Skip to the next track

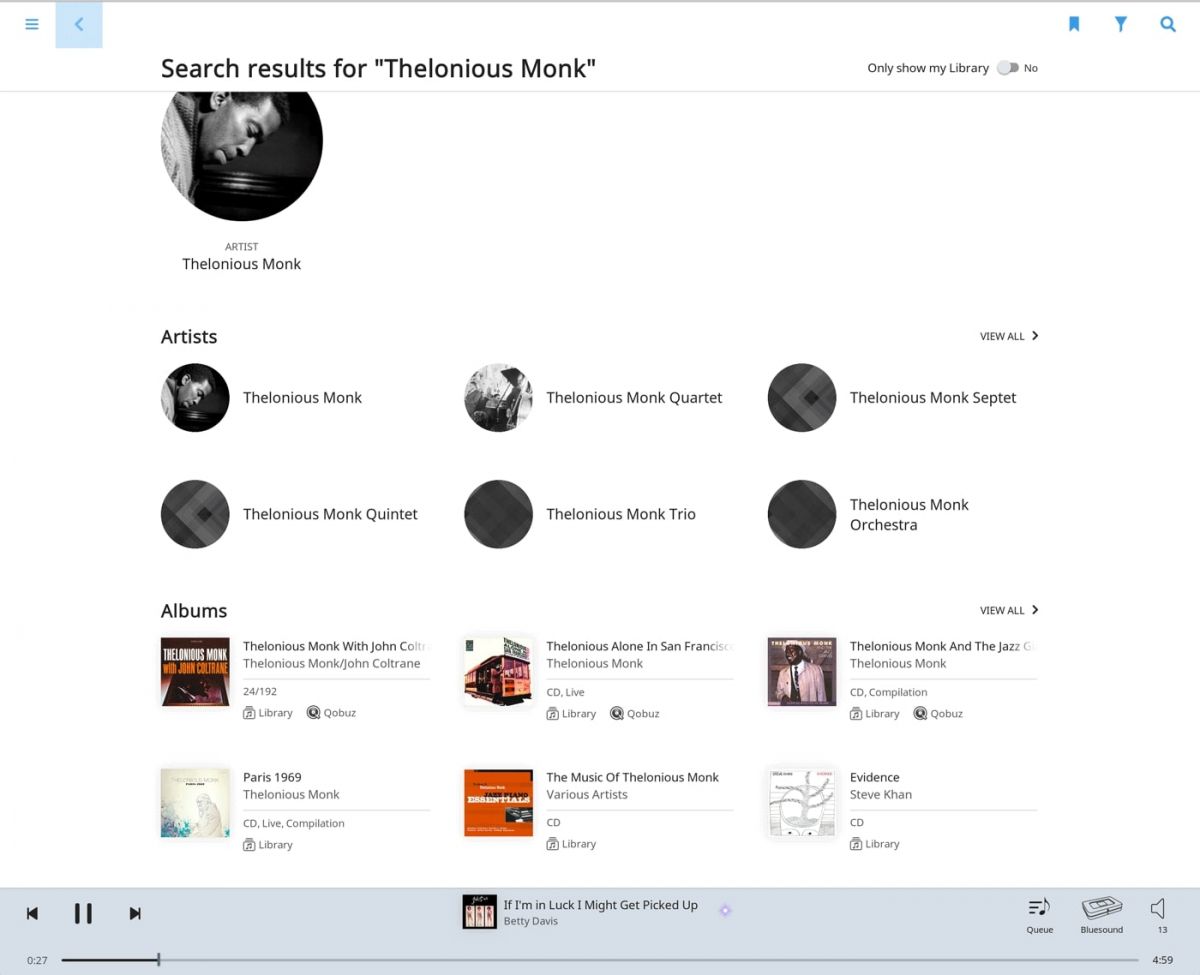coord(135,913)
